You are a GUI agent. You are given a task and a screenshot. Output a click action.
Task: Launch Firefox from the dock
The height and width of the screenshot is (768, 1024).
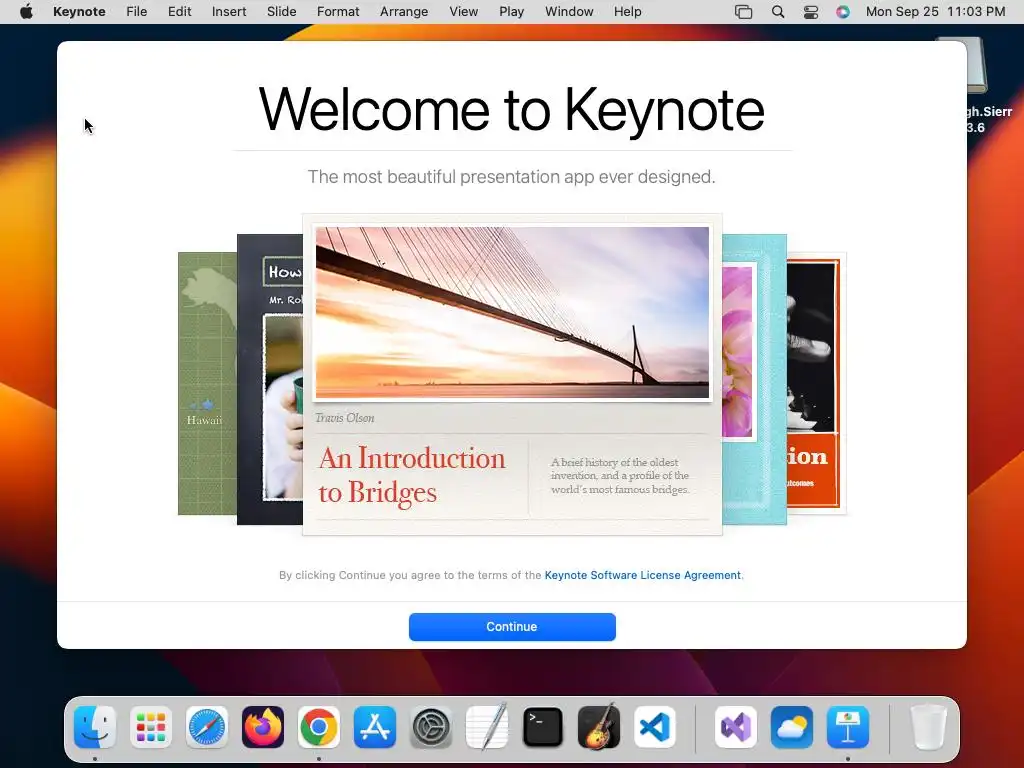263,727
